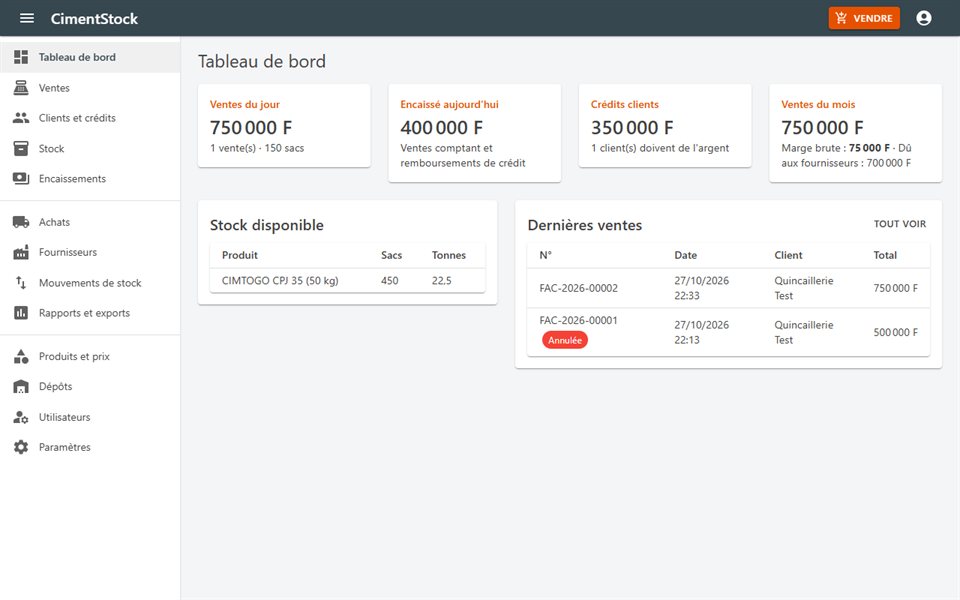Click the Produits et prix shapes icon
960x600 pixels.
pyautogui.click(x=21, y=356)
